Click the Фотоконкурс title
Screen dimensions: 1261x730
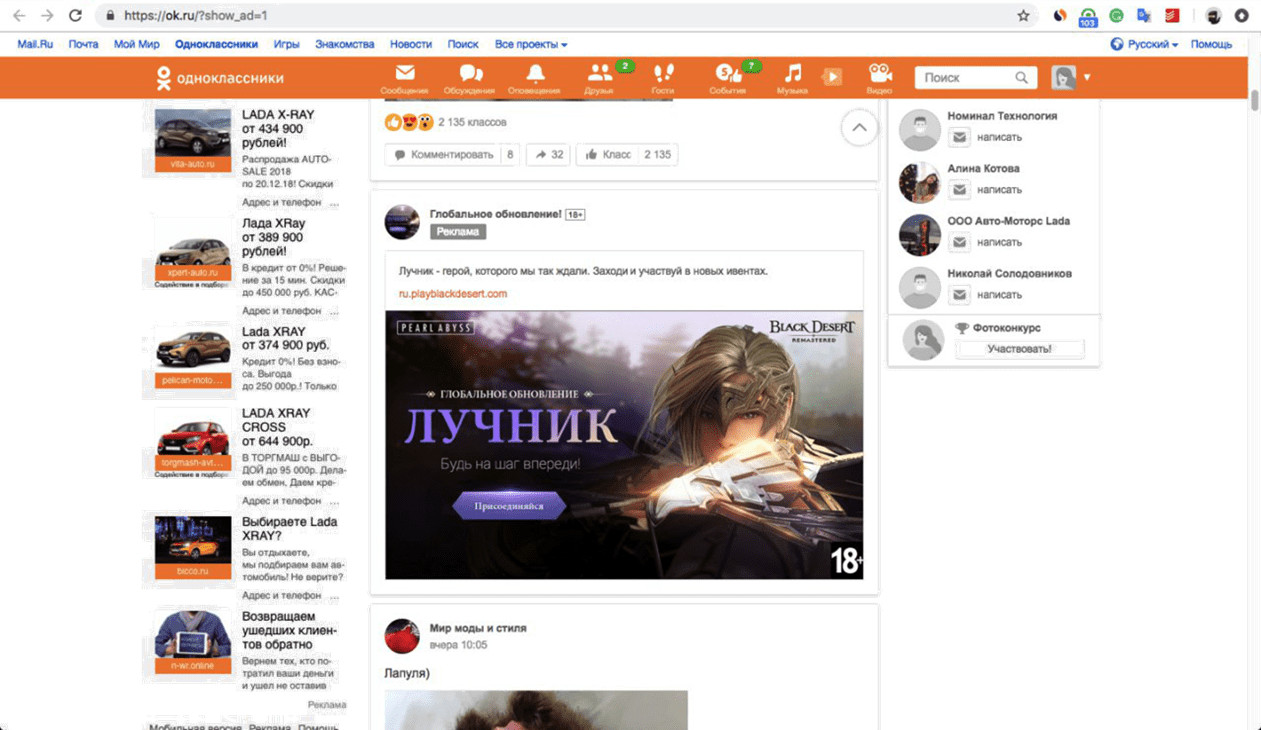1006,328
